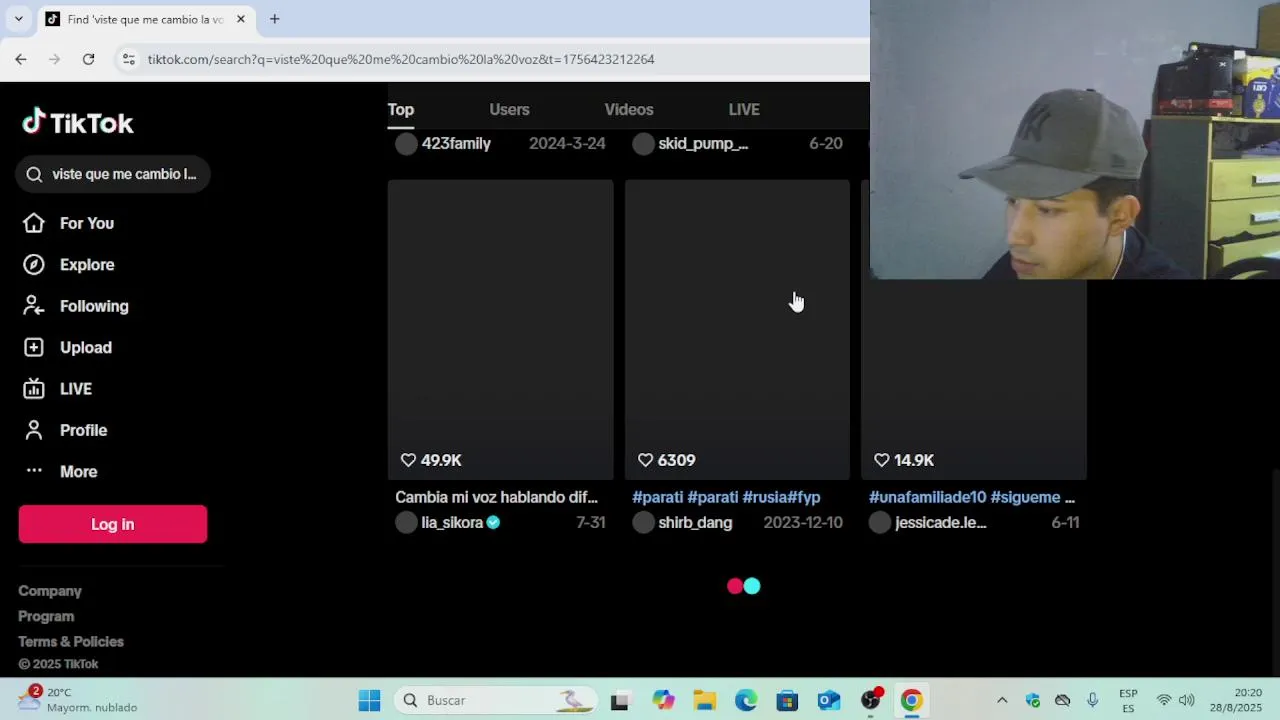Click the sidebar search field
Image resolution: width=1280 pixels, height=720 pixels.
pos(112,174)
